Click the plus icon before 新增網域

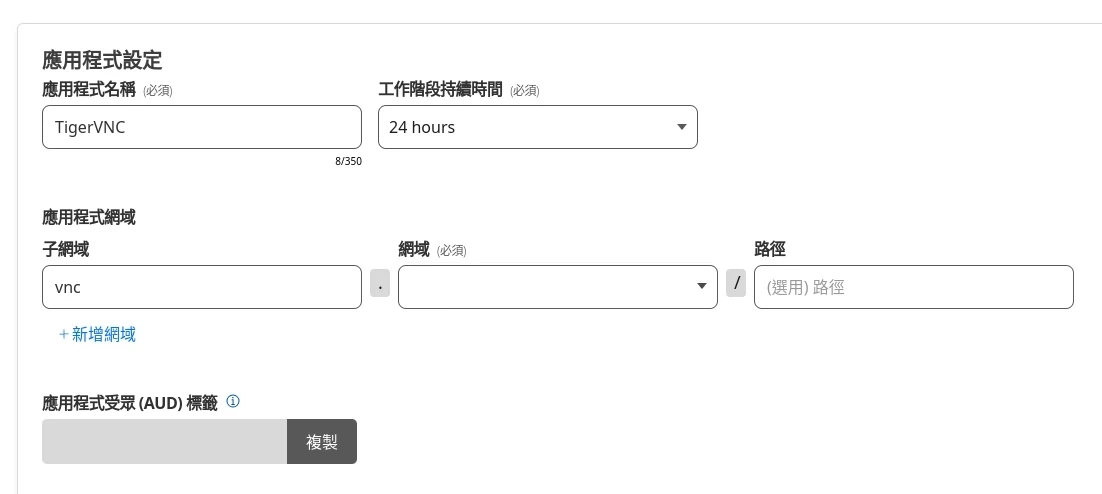(x=63, y=335)
